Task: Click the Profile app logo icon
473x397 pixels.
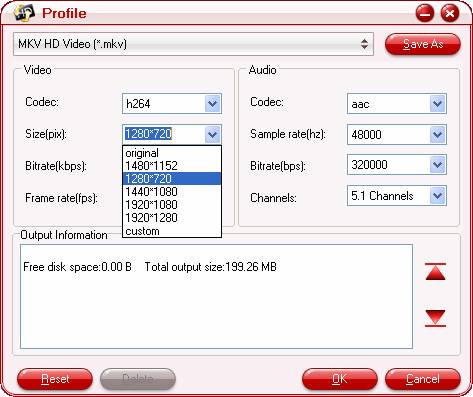Action: point(24,12)
